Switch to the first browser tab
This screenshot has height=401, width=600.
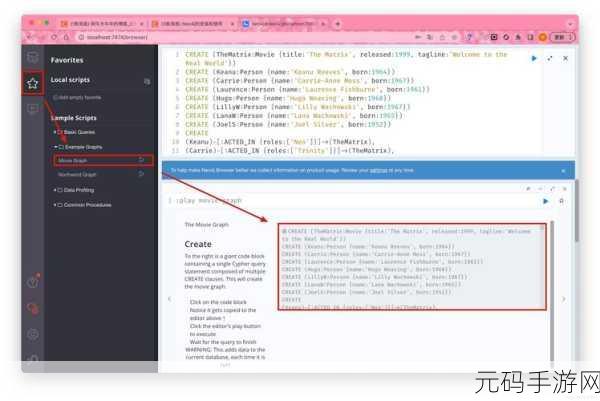click(101, 24)
